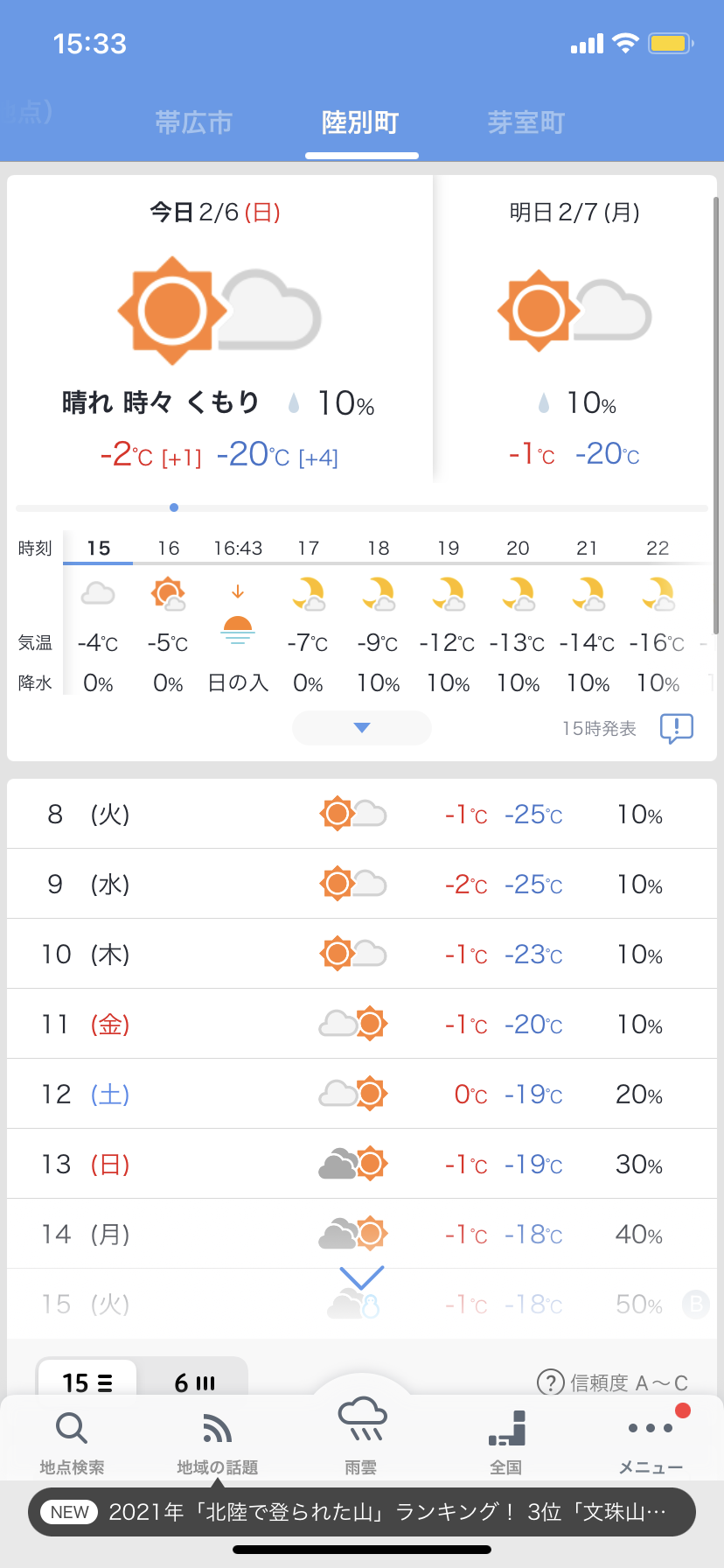Open the メニュー three-dot menu
Image resolution: width=724 pixels, height=1568 pixels.
point(651,1429)
